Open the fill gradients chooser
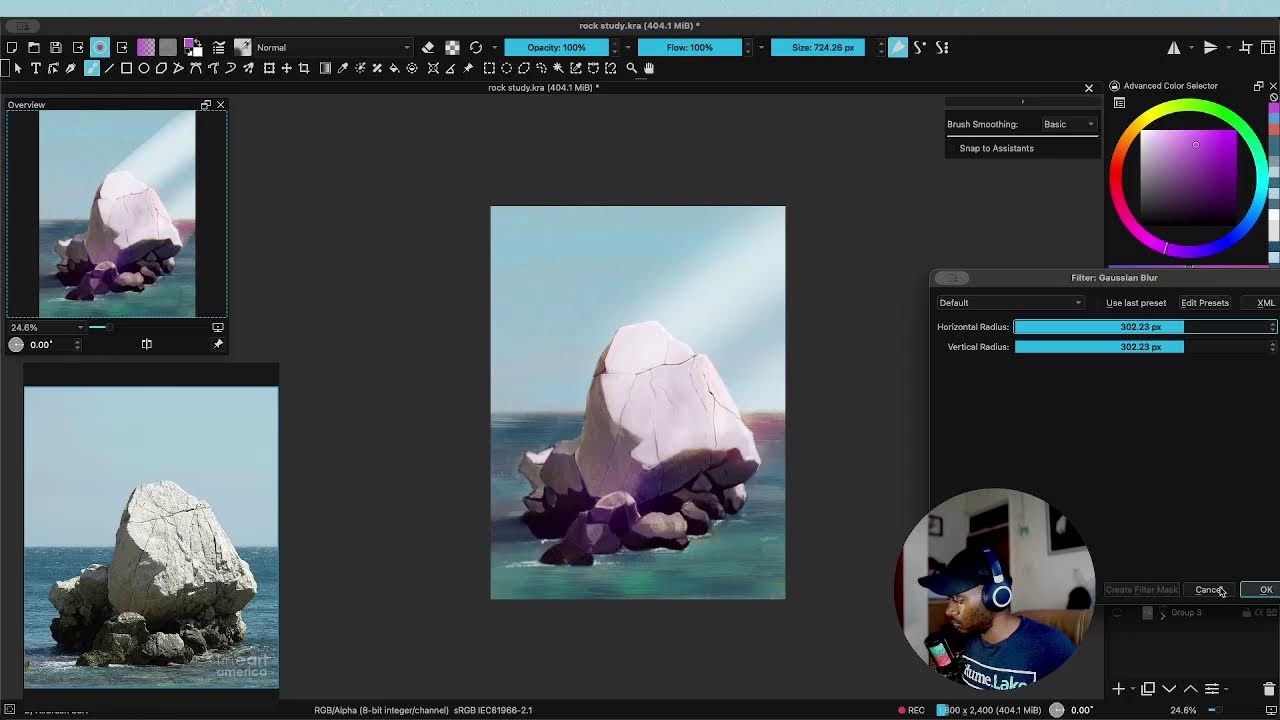 click(x=146, y=47)
